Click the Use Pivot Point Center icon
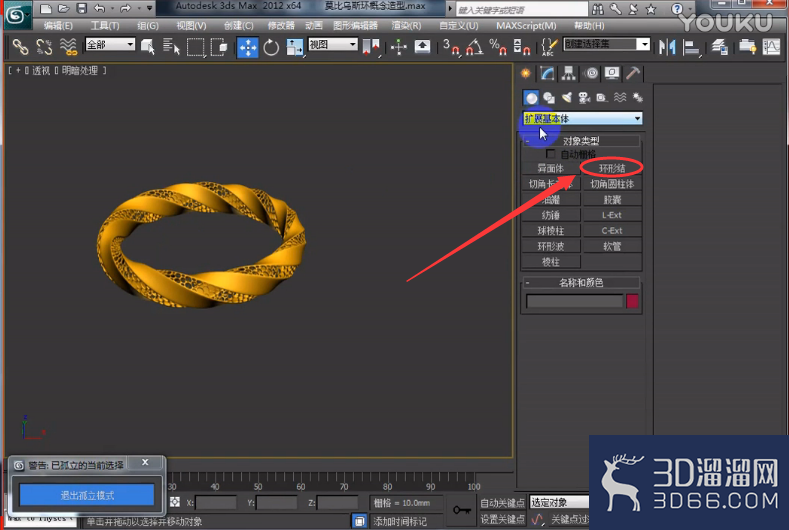The height and width of the screenshot is (530, 789). tap(371, 47)
